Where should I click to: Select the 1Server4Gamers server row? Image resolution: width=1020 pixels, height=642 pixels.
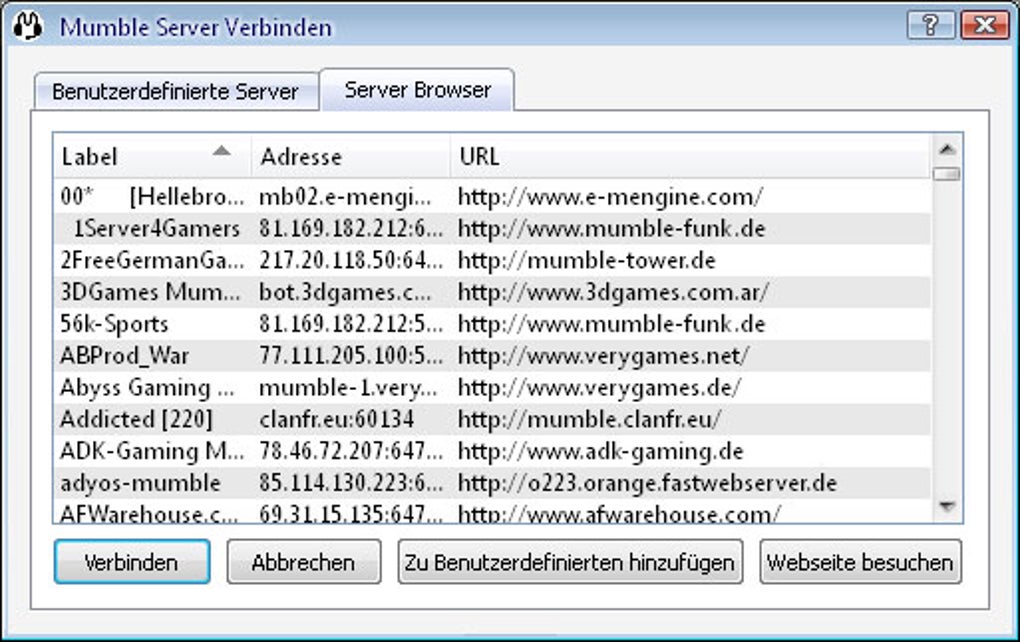pyautogui.click(x=492, y=229)
